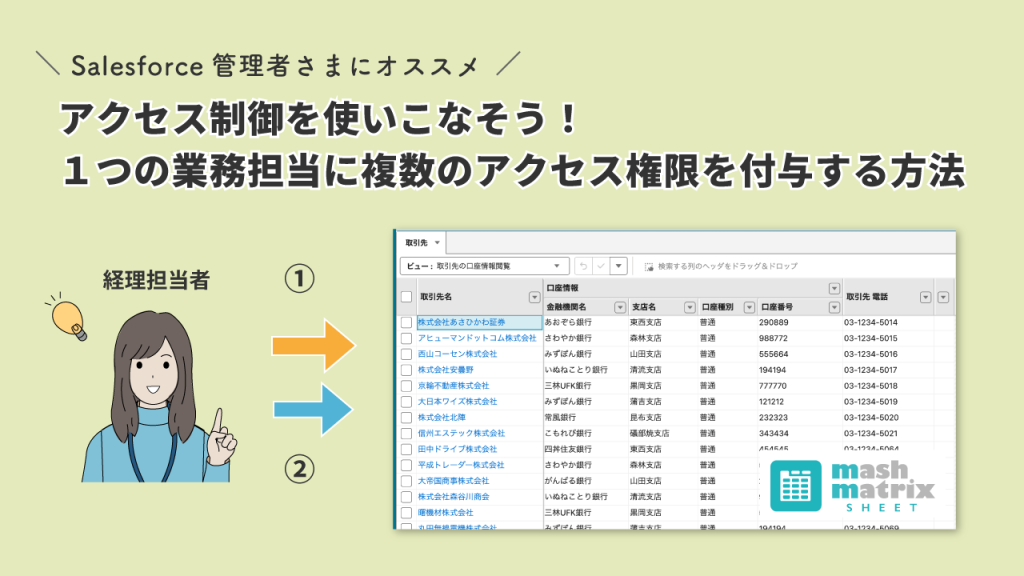Viewport: 1024px width, 576px height.
Task: Open the 平成トレーダー株式会社 link
Action: pos(461,465)
